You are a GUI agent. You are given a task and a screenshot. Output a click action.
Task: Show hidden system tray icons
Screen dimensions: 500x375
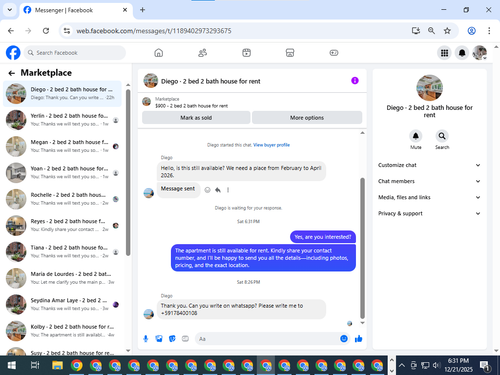tap(402, 365)
